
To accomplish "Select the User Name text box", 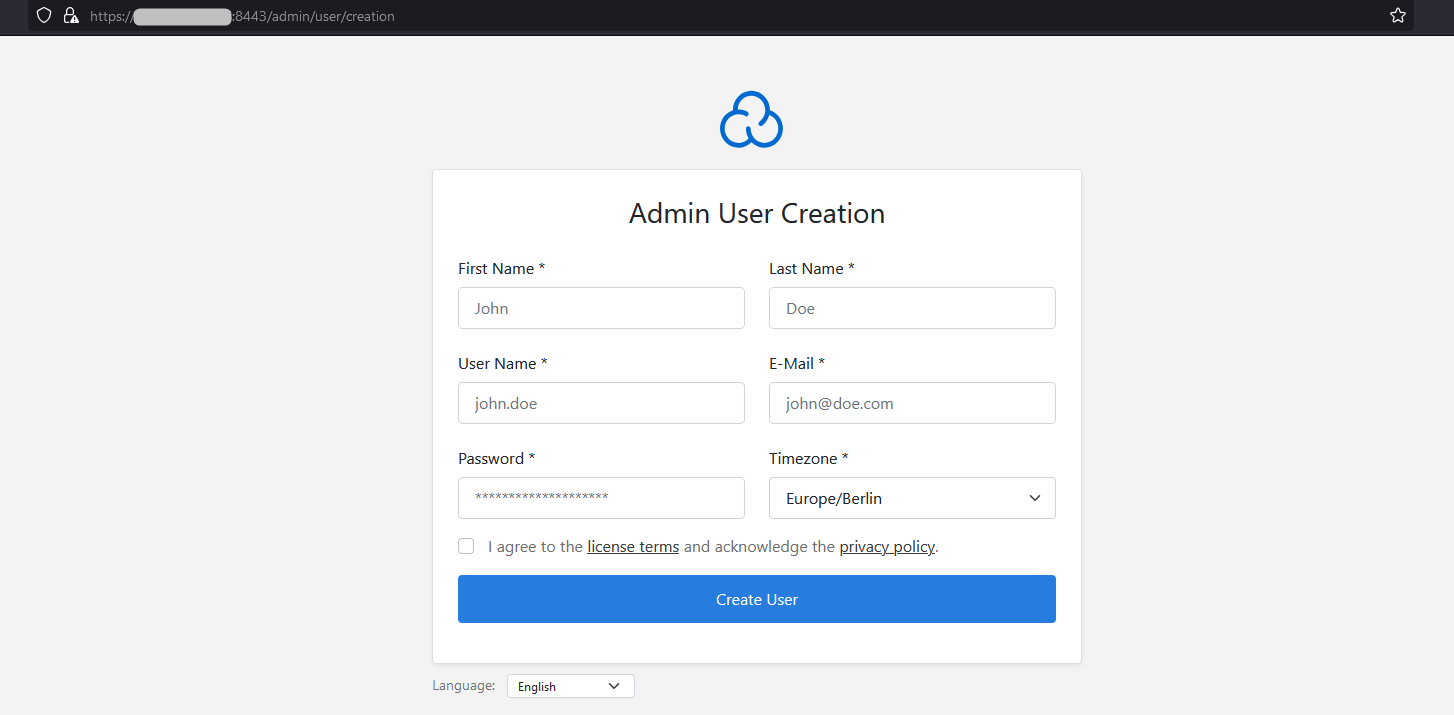I will click(601, 403).
